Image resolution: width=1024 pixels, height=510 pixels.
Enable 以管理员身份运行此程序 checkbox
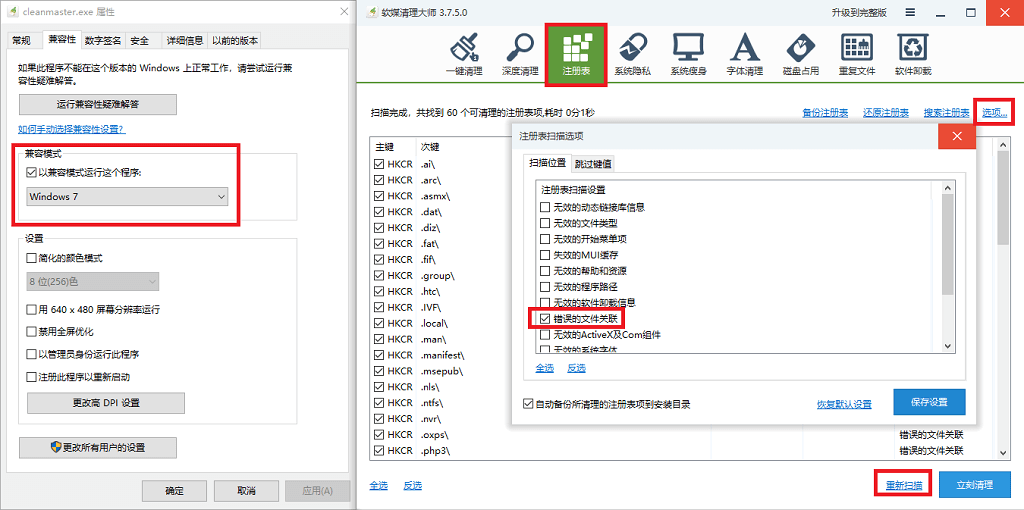(x=31, y=354)
